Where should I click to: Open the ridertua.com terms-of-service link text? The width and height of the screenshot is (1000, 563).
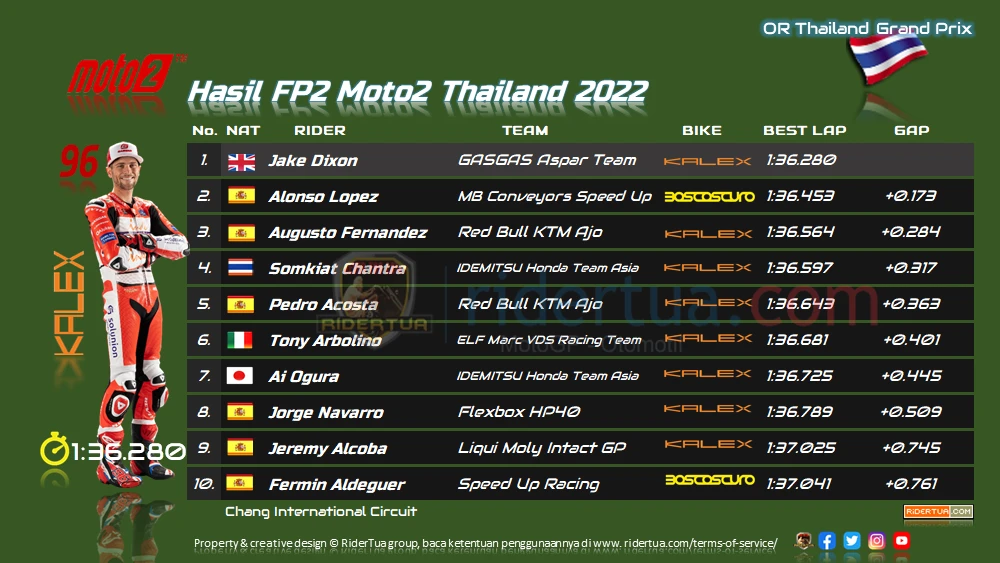click(686, 543)
